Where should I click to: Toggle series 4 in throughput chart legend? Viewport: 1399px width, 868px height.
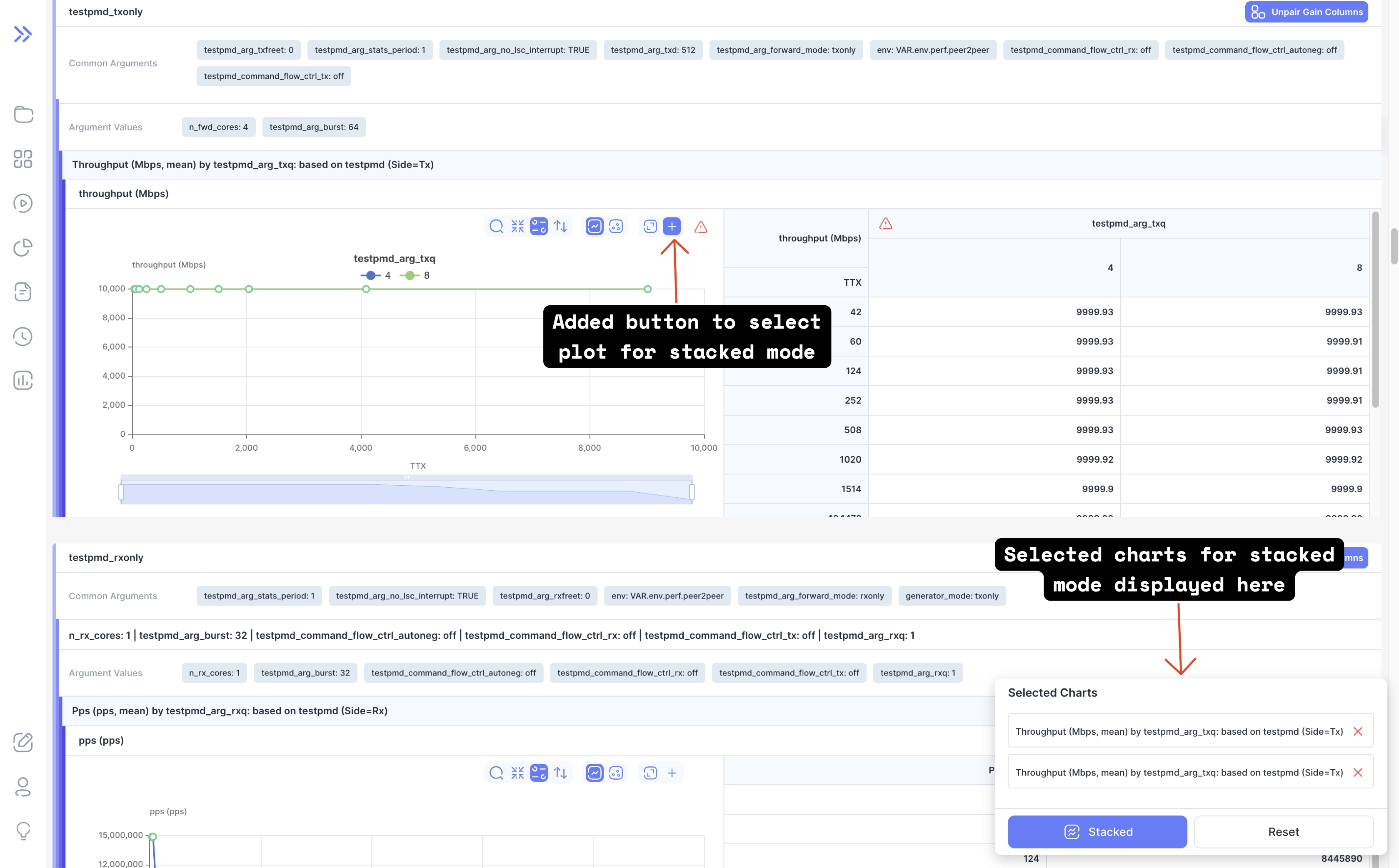375,276
